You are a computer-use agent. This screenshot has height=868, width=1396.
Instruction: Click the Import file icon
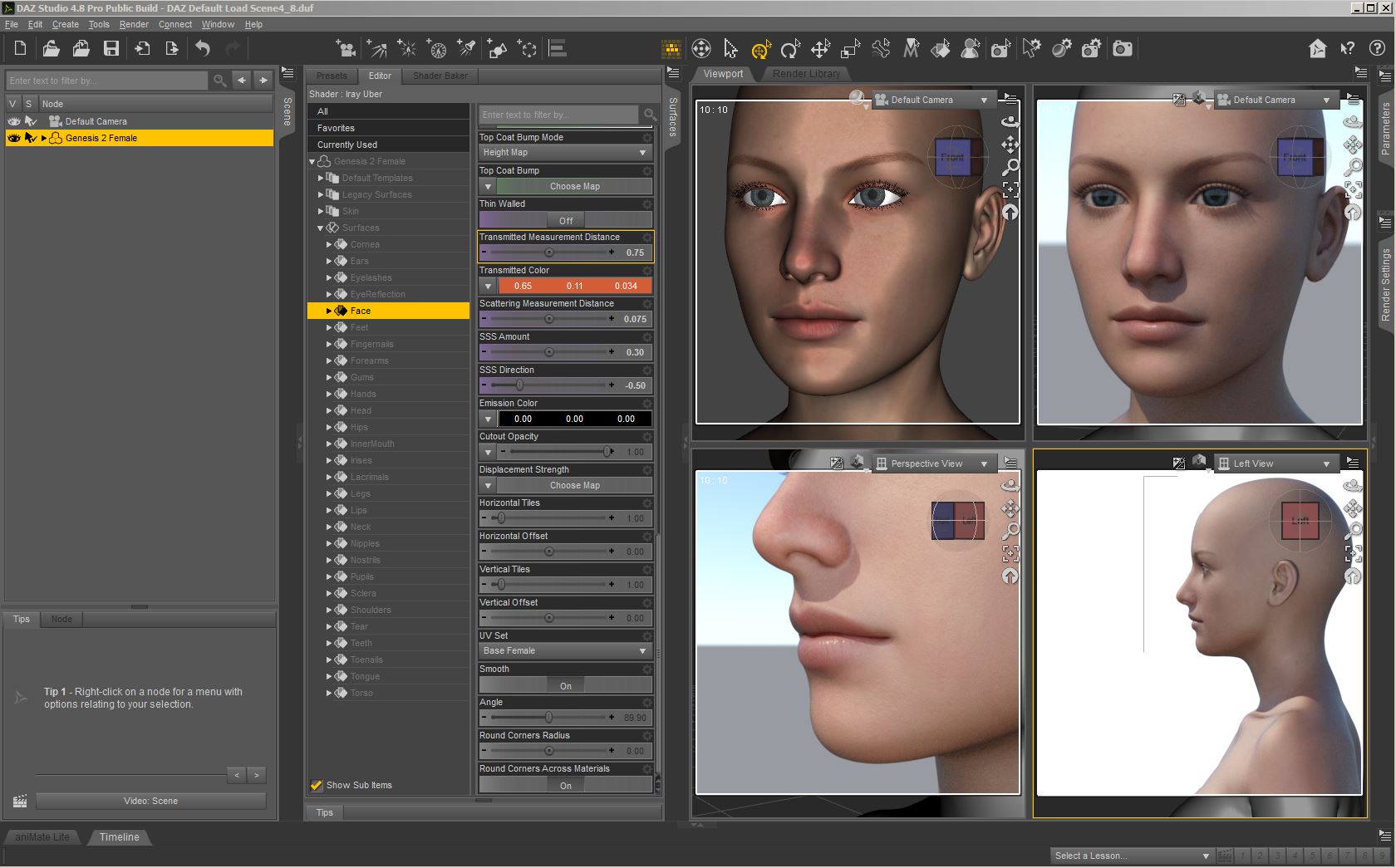[142, 49]
